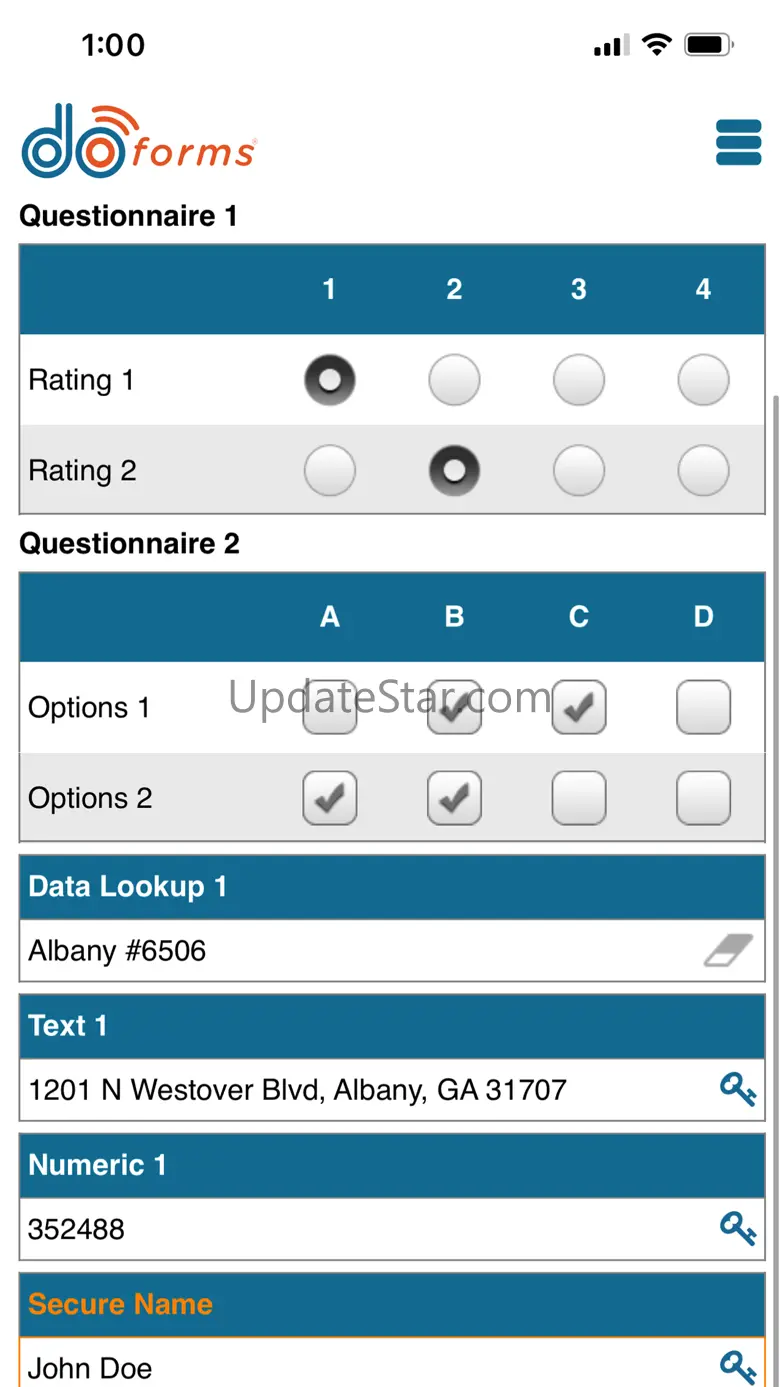
Task: Open the hamburger menu icon
Action: point(739,143)
